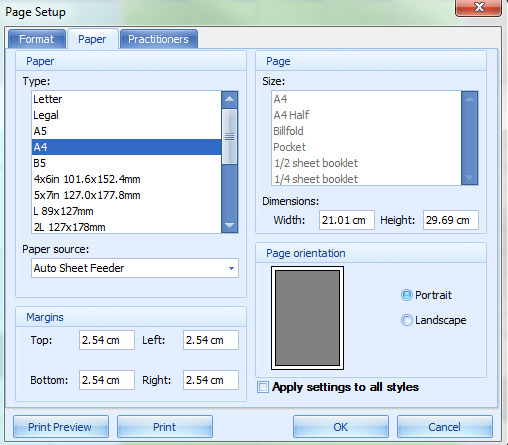
Task: Confirm with the OK button
Action: click(341, 427)
